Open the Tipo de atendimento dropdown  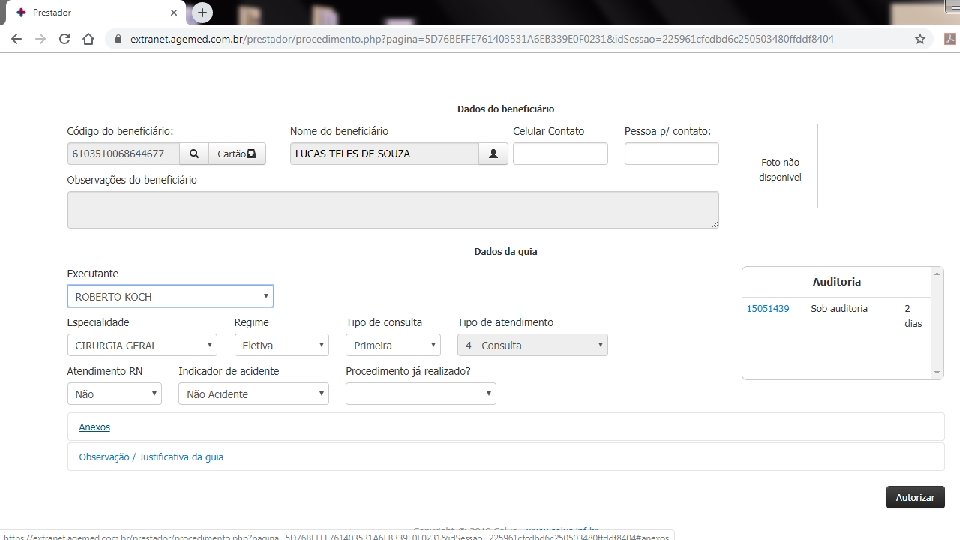click(532, 345)
